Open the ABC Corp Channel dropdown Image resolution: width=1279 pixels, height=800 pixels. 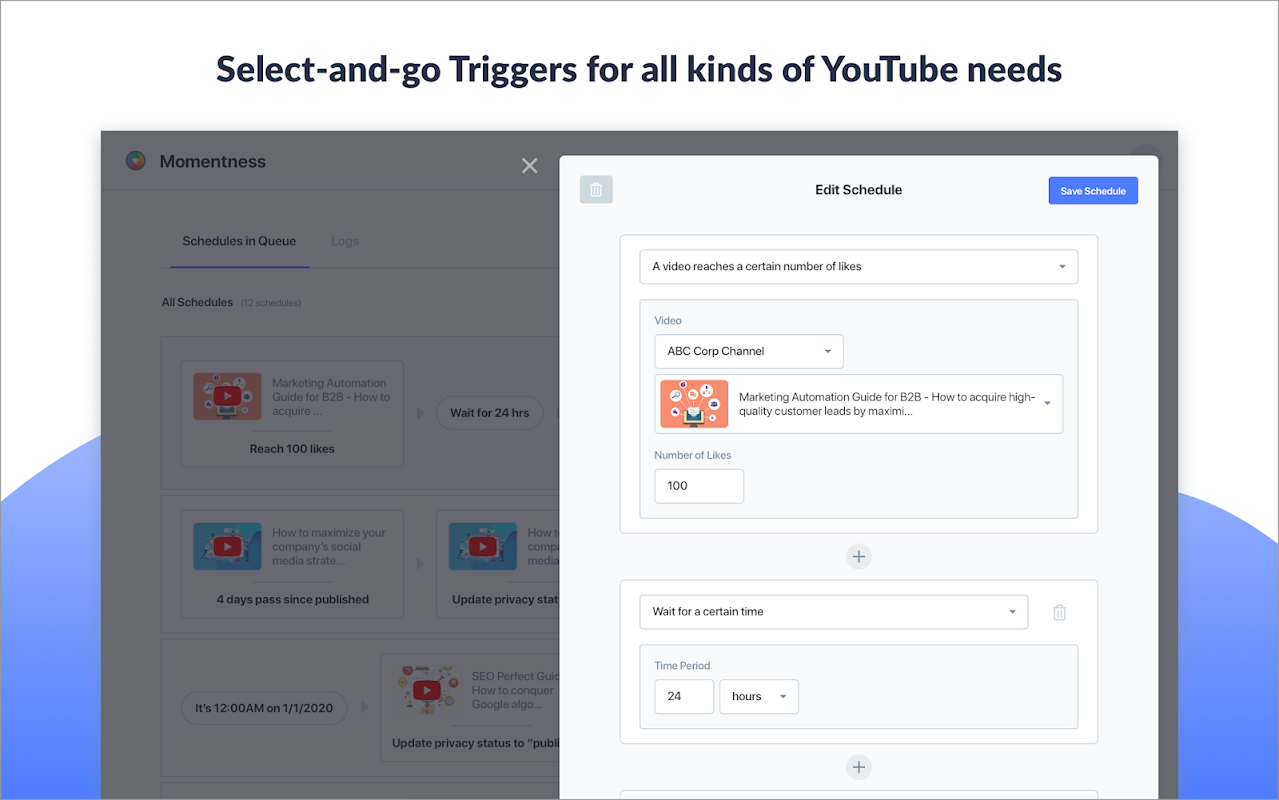click(x=749, y=351)
